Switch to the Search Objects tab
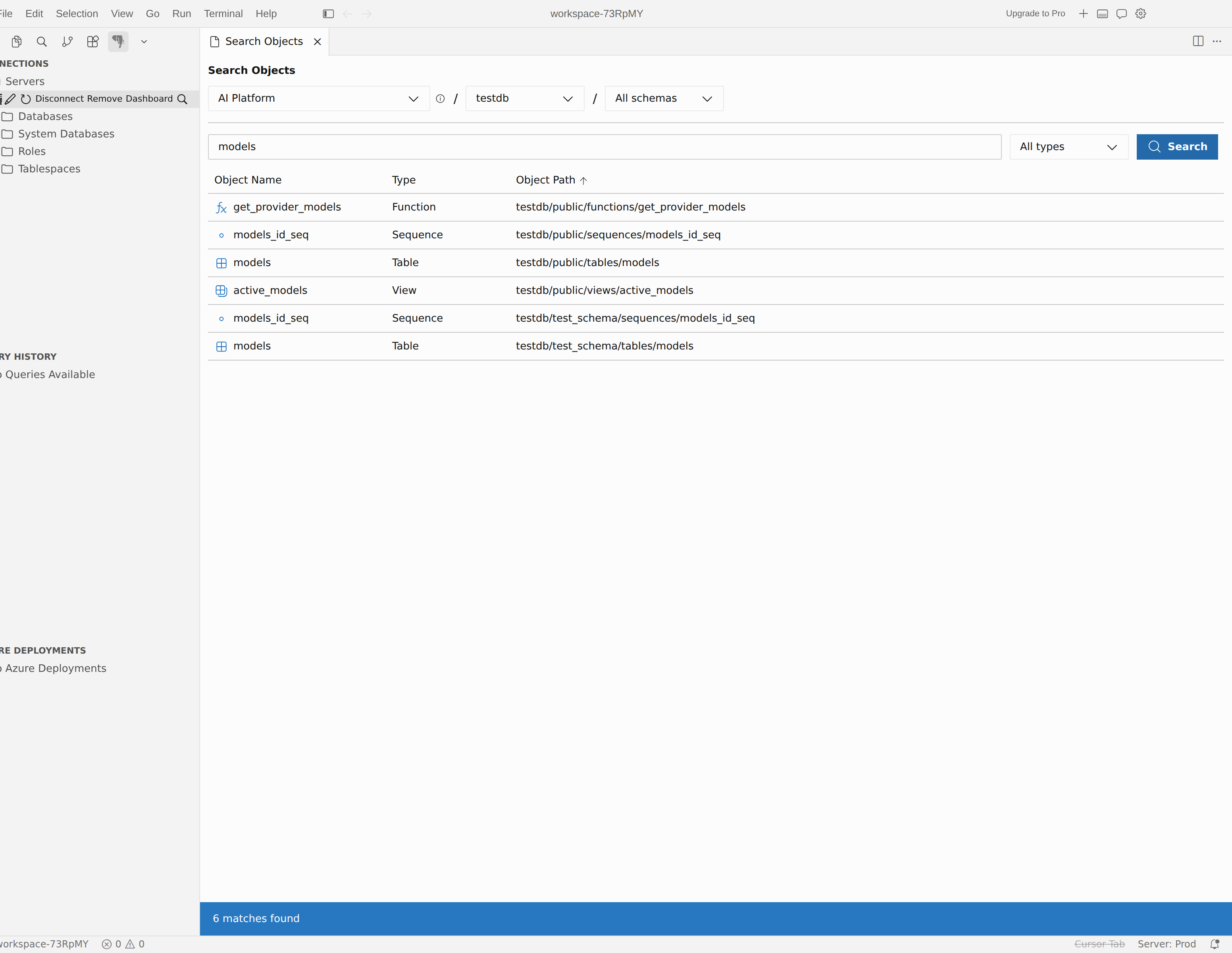Image resolution: width=1232 pixels, height=953 pixels. coord(264,41)
